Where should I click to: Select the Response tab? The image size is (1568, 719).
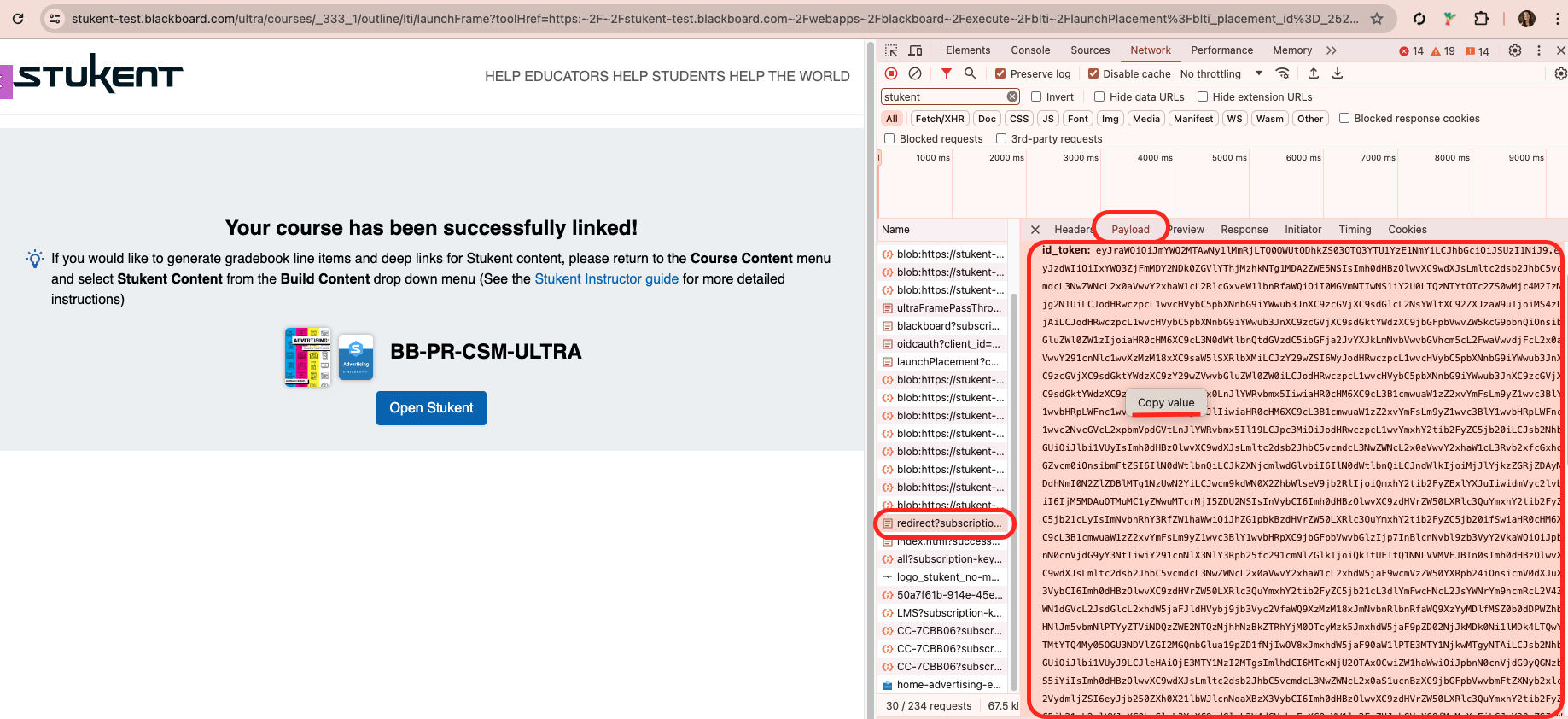(1244, 230)
